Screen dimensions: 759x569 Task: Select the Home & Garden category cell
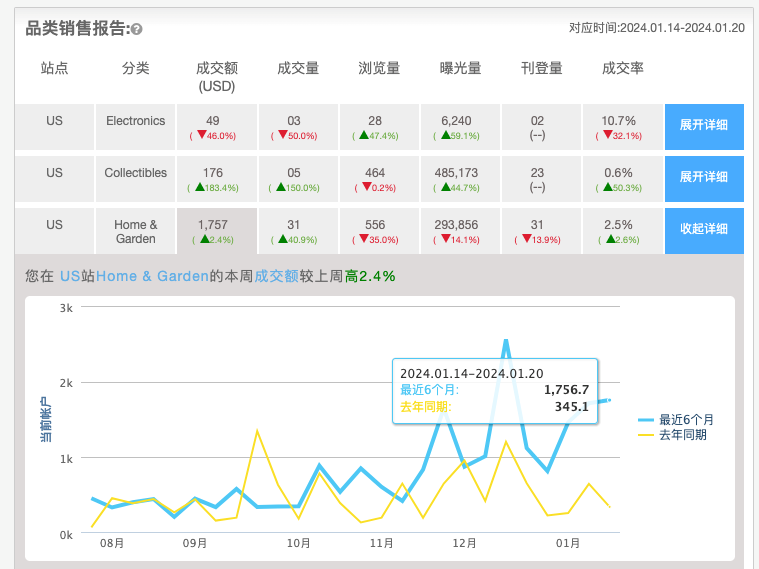pyautogui.click(x=136, y=231)
